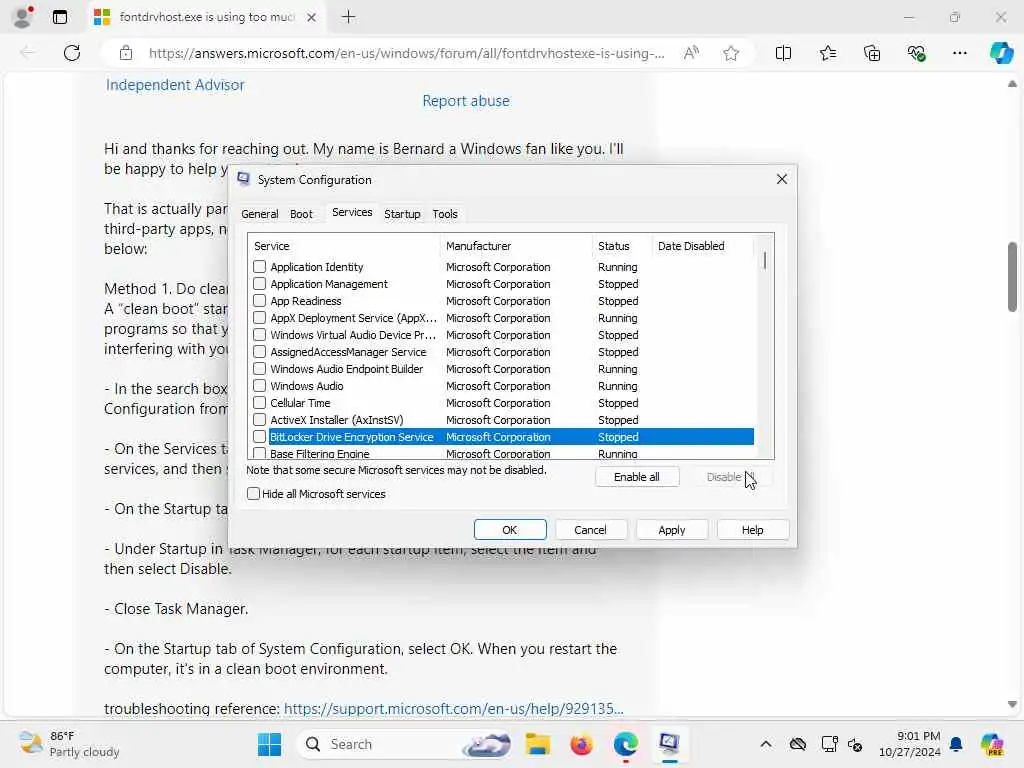Switch to the General tab

(259, 214)
